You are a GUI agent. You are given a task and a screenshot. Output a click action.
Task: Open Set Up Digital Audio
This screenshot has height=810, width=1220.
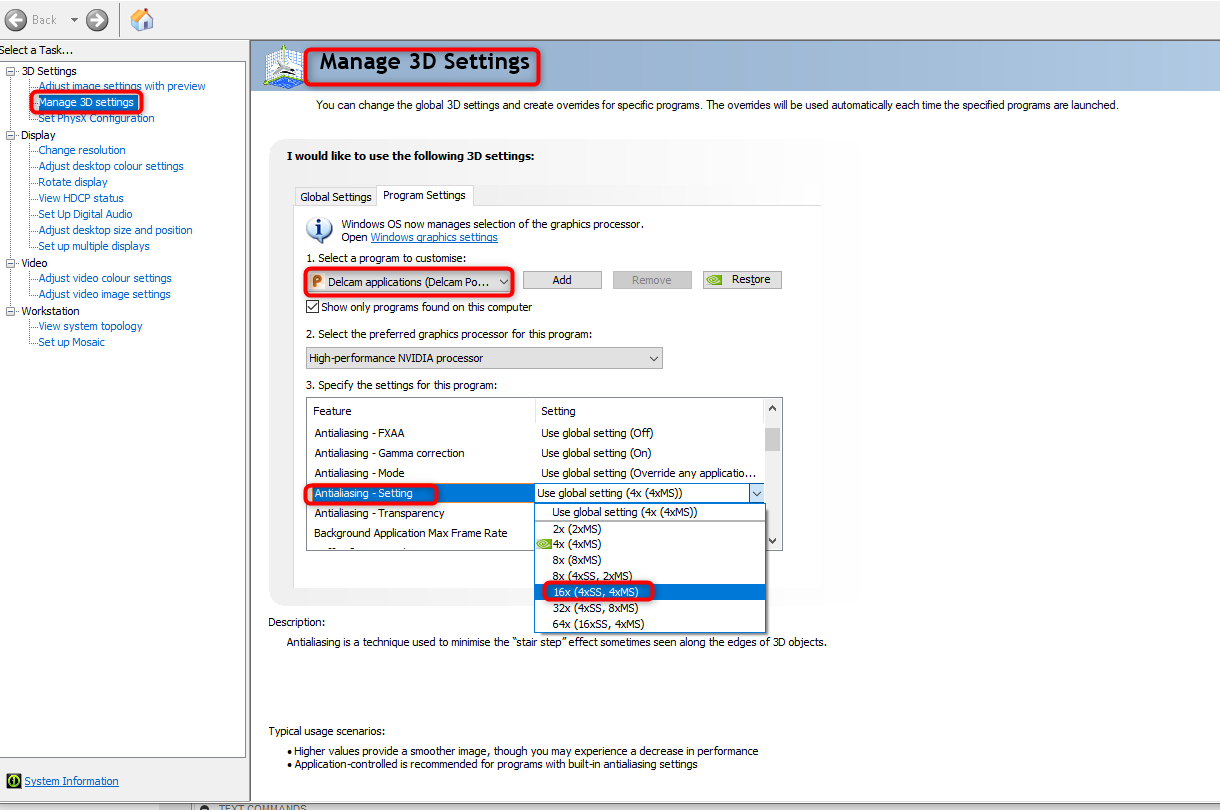[x=85, y=214]
